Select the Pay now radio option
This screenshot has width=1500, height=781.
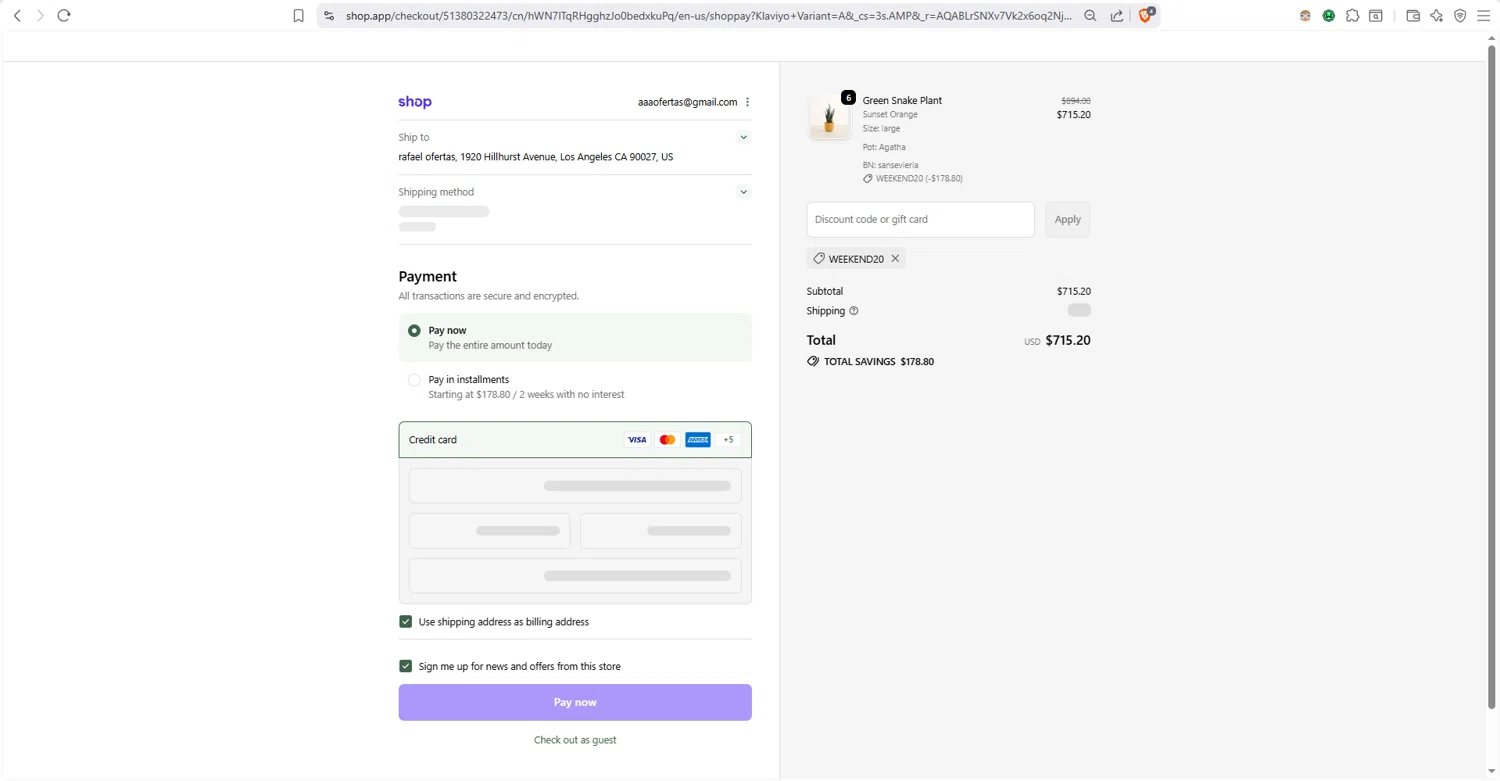click(x=414, y=331)
